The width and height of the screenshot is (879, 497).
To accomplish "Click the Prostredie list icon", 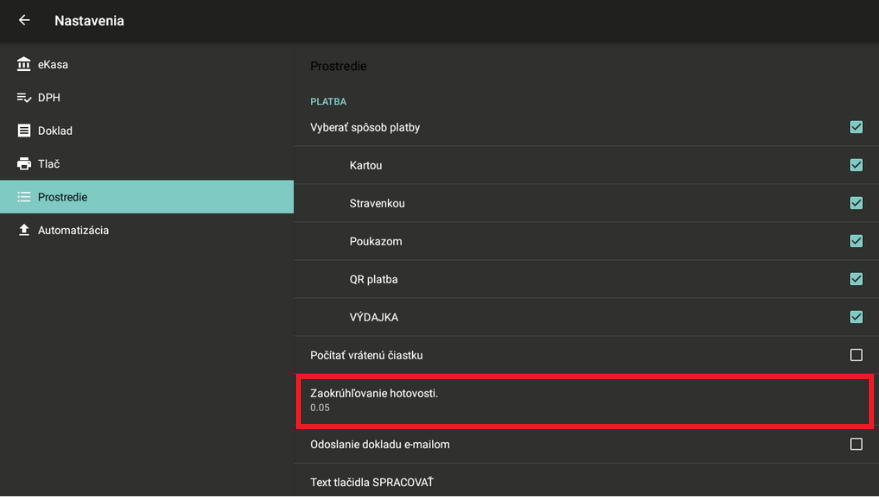I will pyautogui.click(x=24, y=197).
